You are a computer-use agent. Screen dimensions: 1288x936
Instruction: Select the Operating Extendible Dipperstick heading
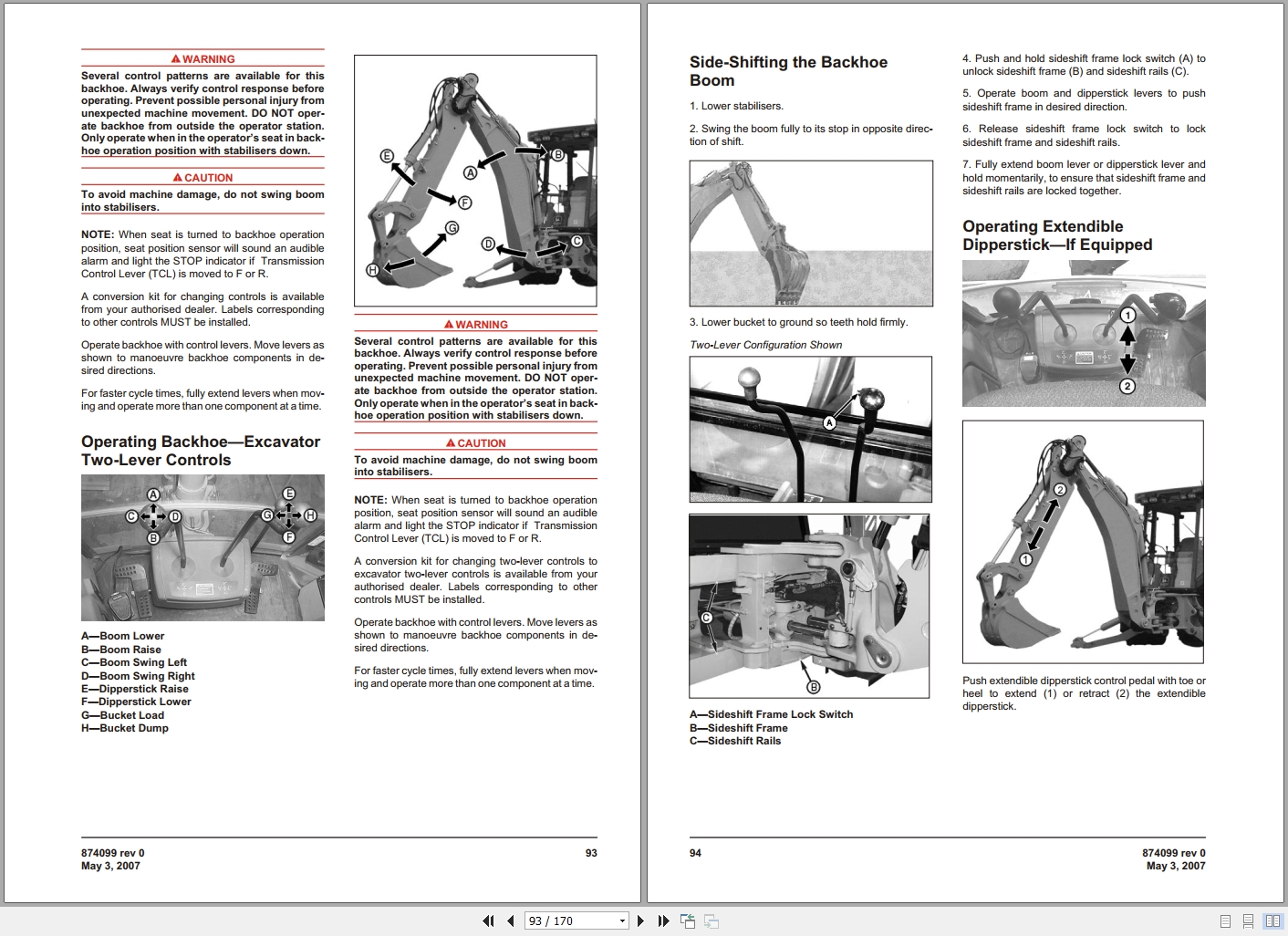[1056, 235]
